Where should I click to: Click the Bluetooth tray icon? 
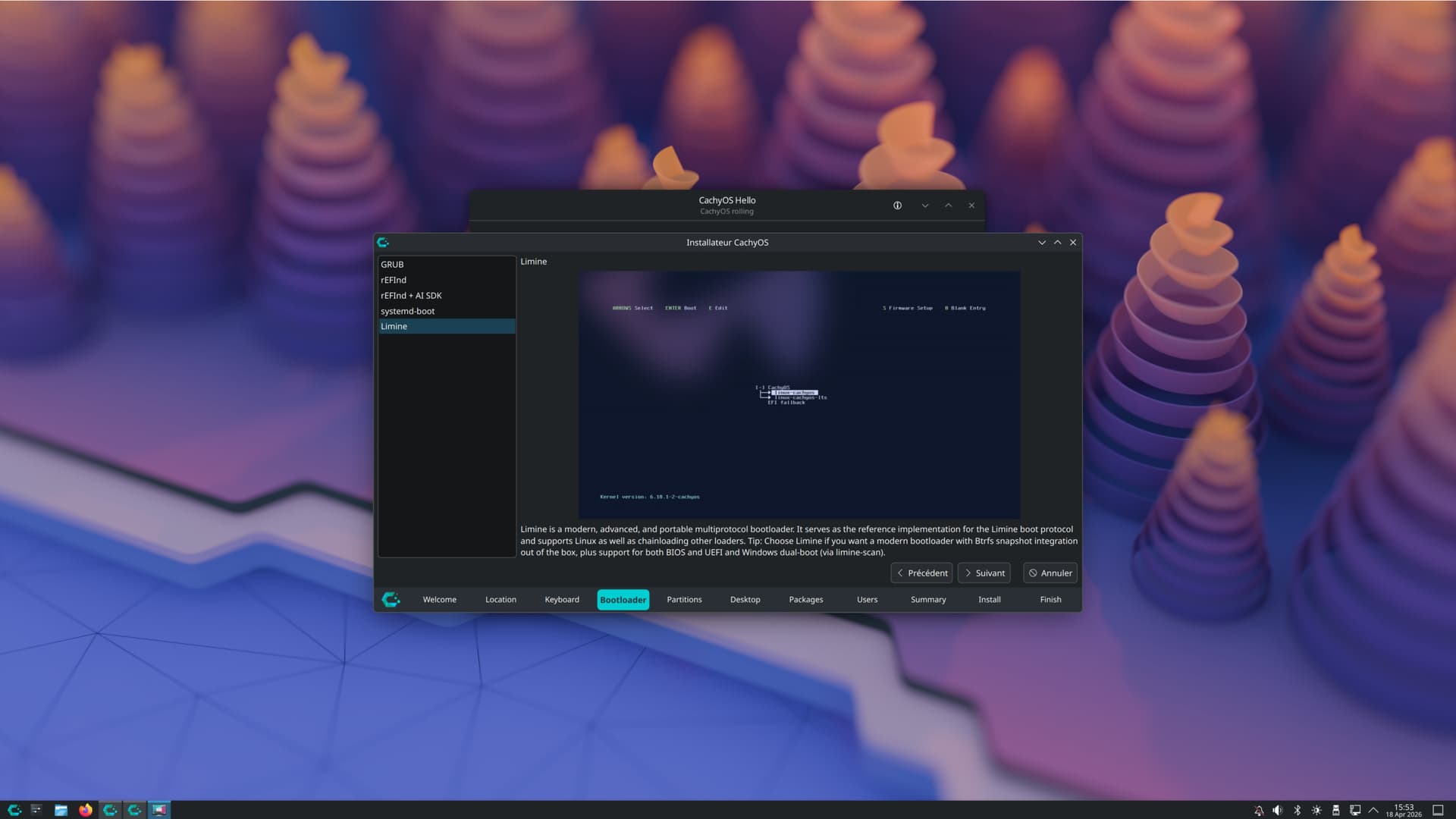point(1297,810)
